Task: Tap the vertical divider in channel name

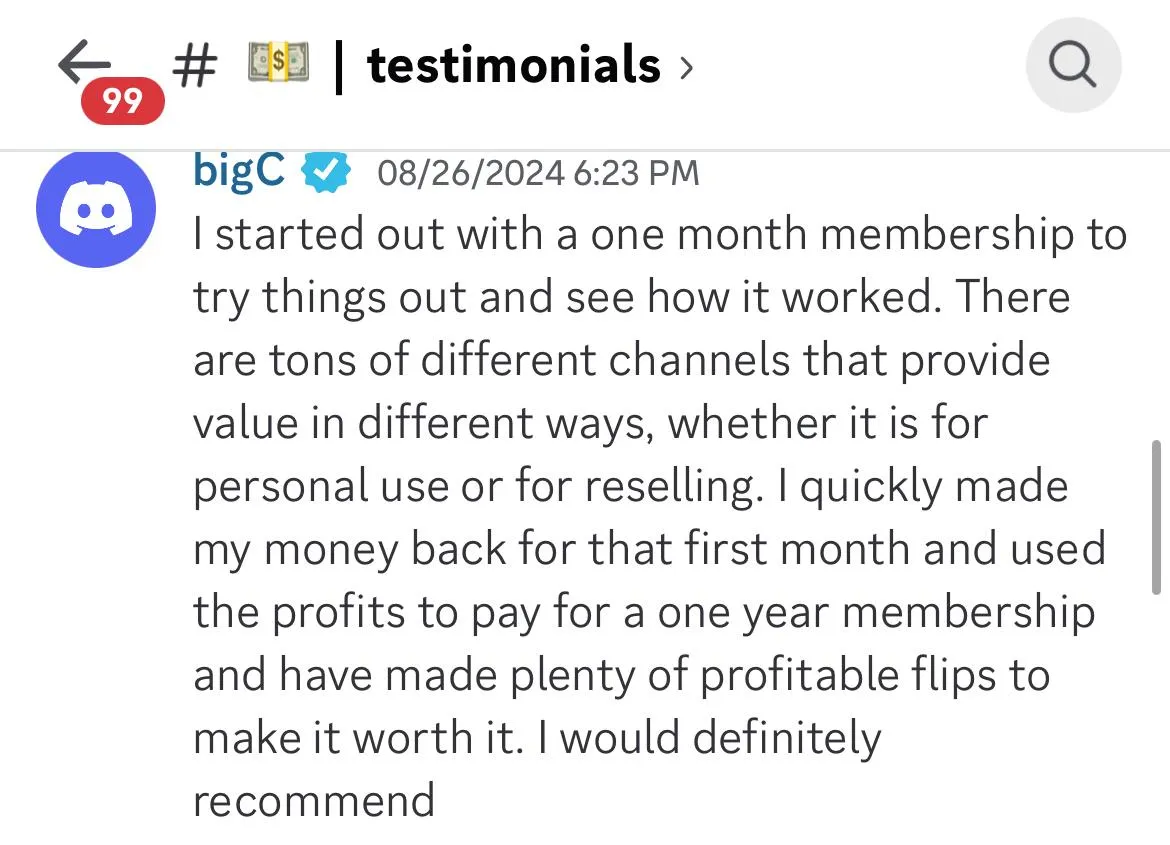Action: [339, 66]
